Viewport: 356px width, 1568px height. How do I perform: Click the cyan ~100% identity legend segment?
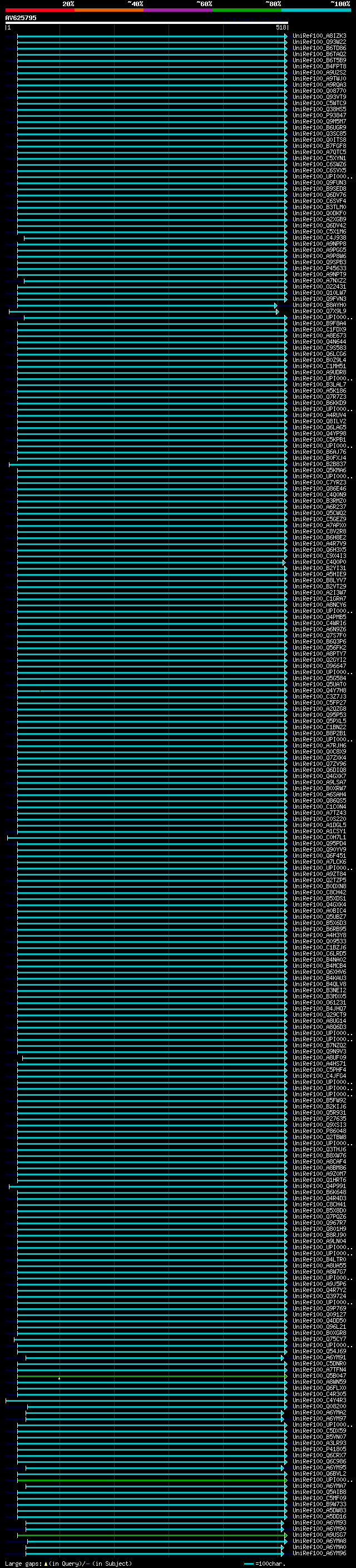click(316, 10)
